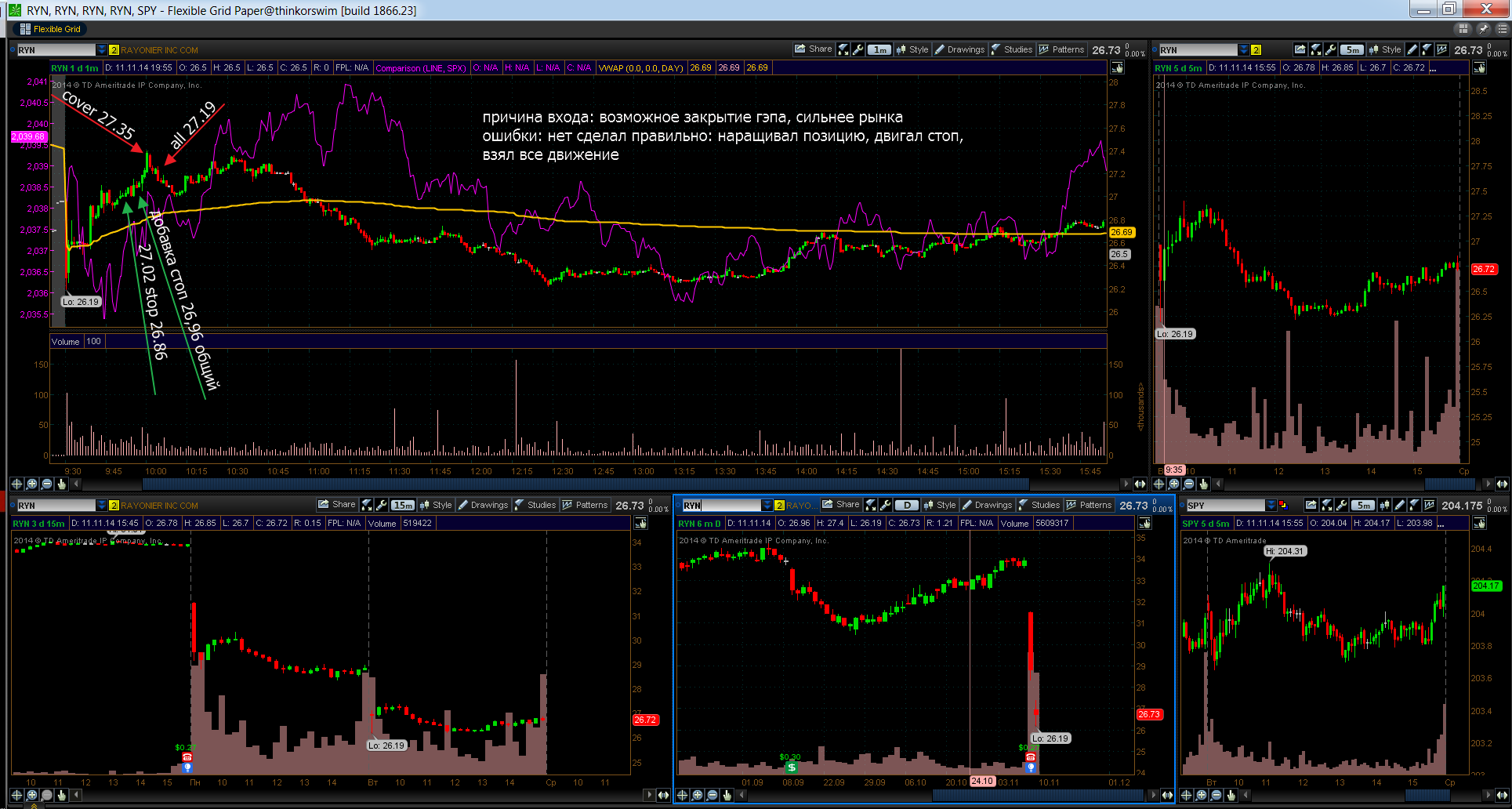Change the 15m timeframe on bottom-left chart
Viewport: 1512px width, 809px height.
403,505
